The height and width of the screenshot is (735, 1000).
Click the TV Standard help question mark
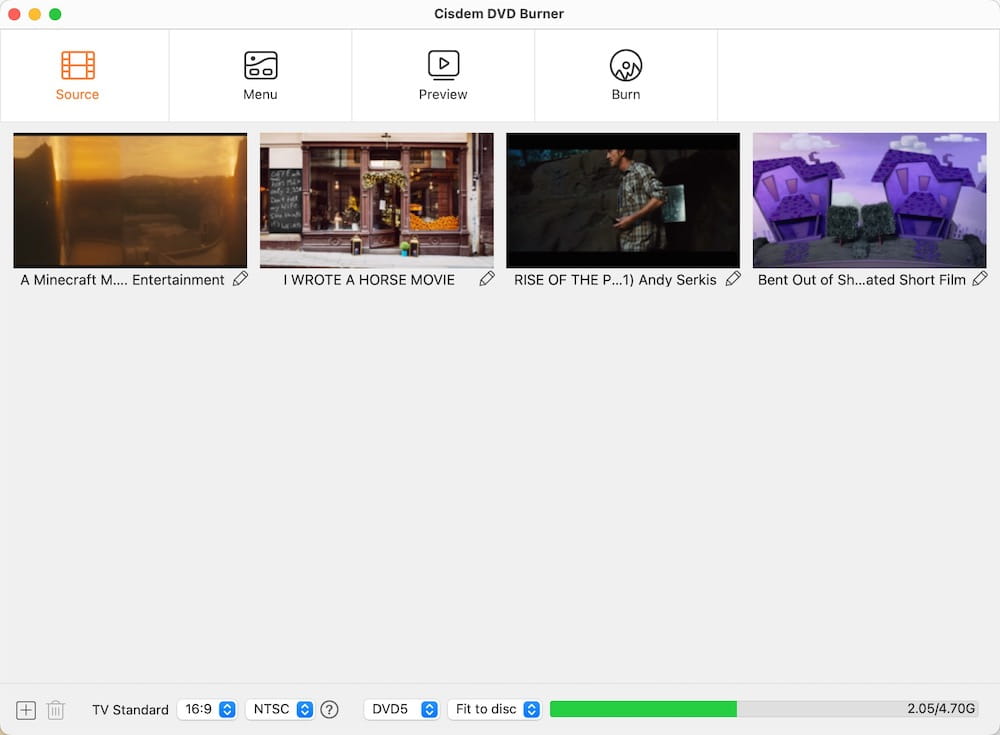(x=329, y=709)
